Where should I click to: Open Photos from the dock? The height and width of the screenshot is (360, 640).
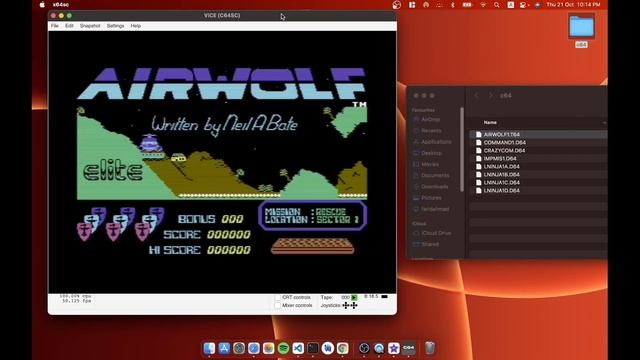268,348
